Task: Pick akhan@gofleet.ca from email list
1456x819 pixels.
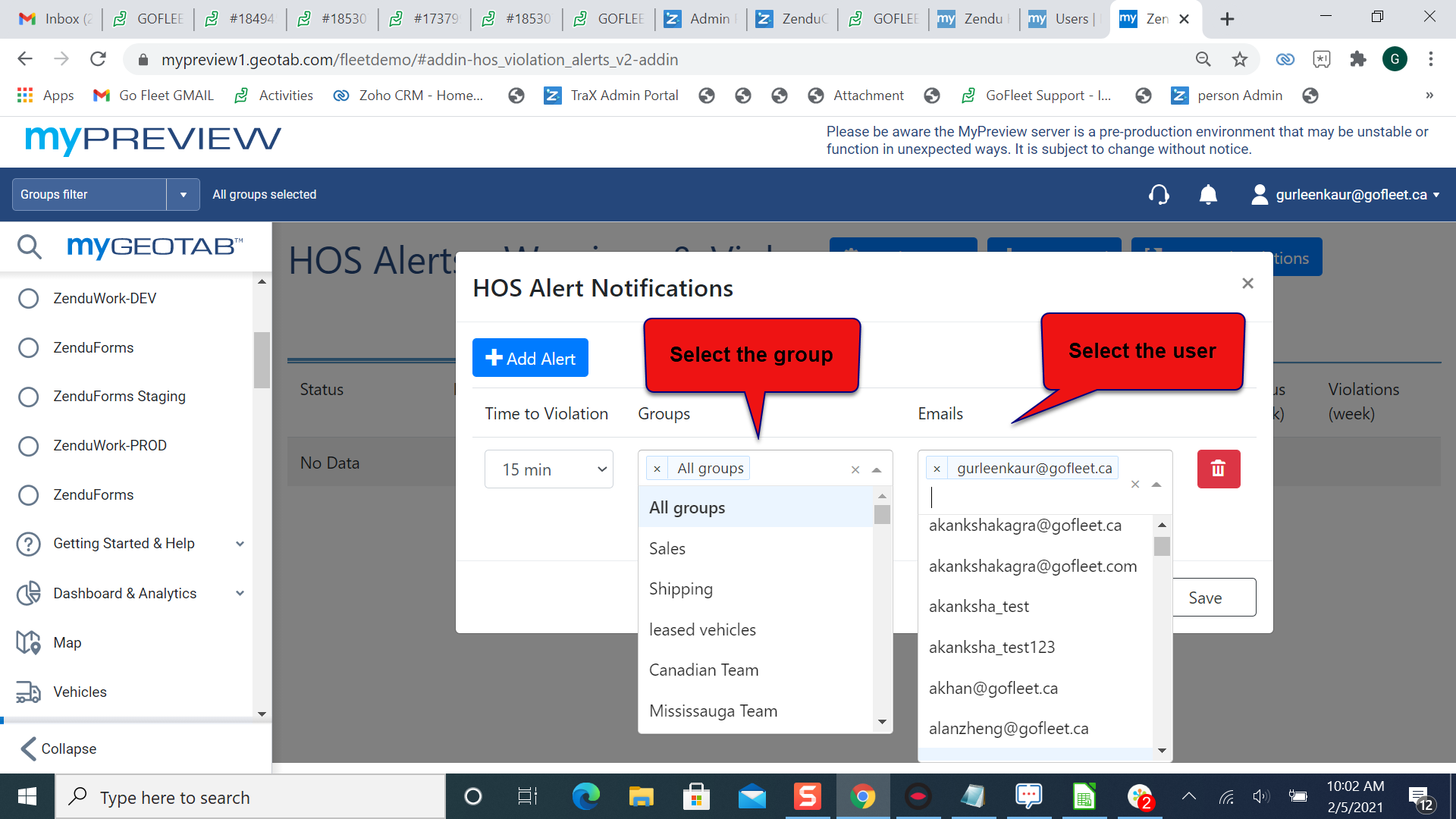Action: tap(993, 689)
